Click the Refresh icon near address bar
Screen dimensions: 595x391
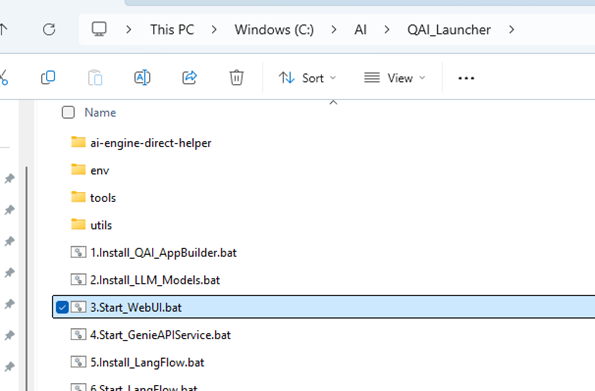pyautogui.click(x=49, y=29)
